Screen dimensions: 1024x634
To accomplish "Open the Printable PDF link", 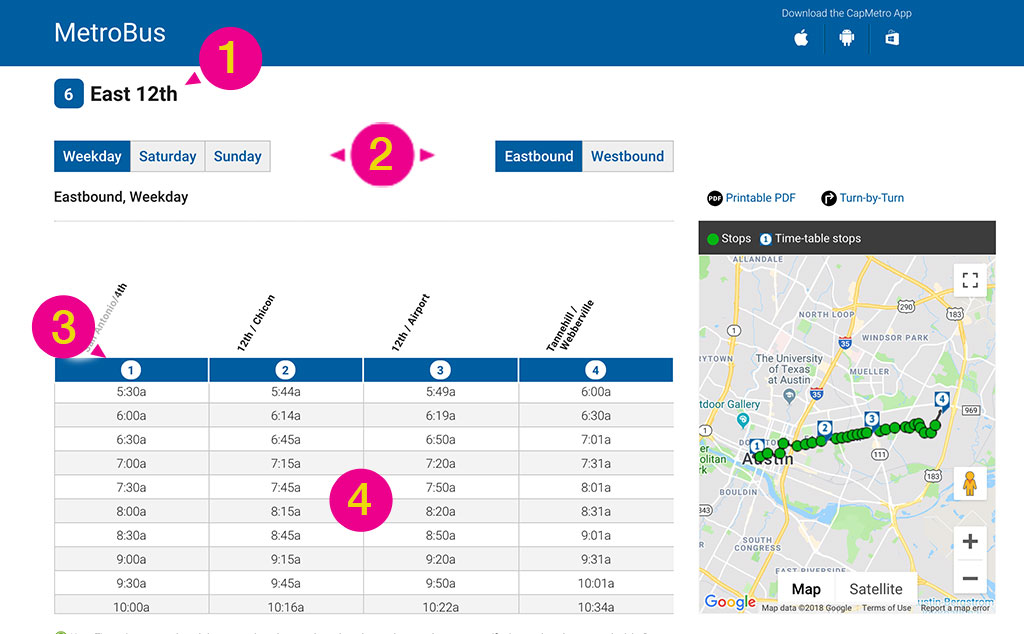I will click(x=761, y=198).
